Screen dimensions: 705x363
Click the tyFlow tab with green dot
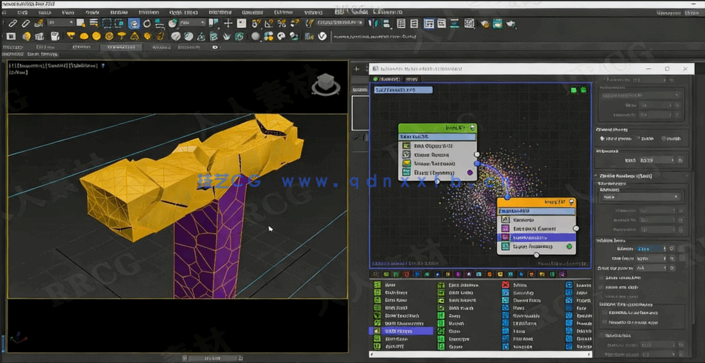coord(386,79)
